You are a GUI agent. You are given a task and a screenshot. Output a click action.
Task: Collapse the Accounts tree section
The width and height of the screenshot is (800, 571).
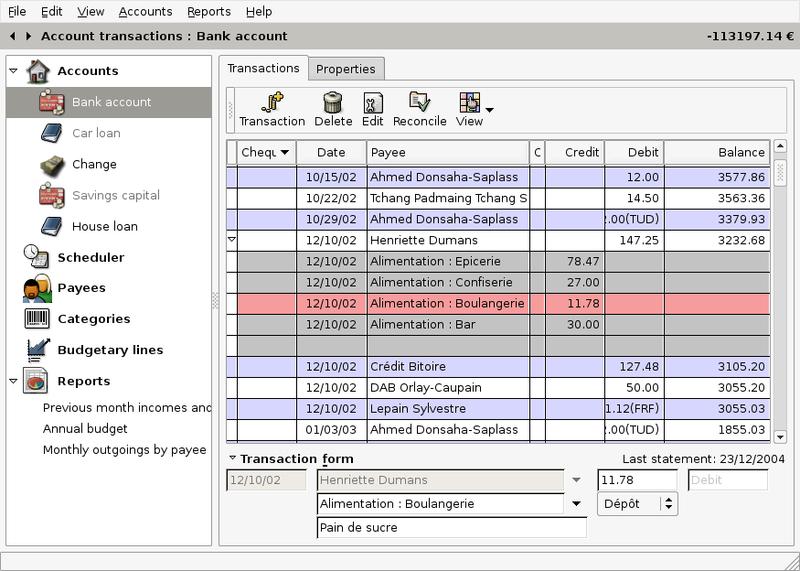(x=13, y=71)
